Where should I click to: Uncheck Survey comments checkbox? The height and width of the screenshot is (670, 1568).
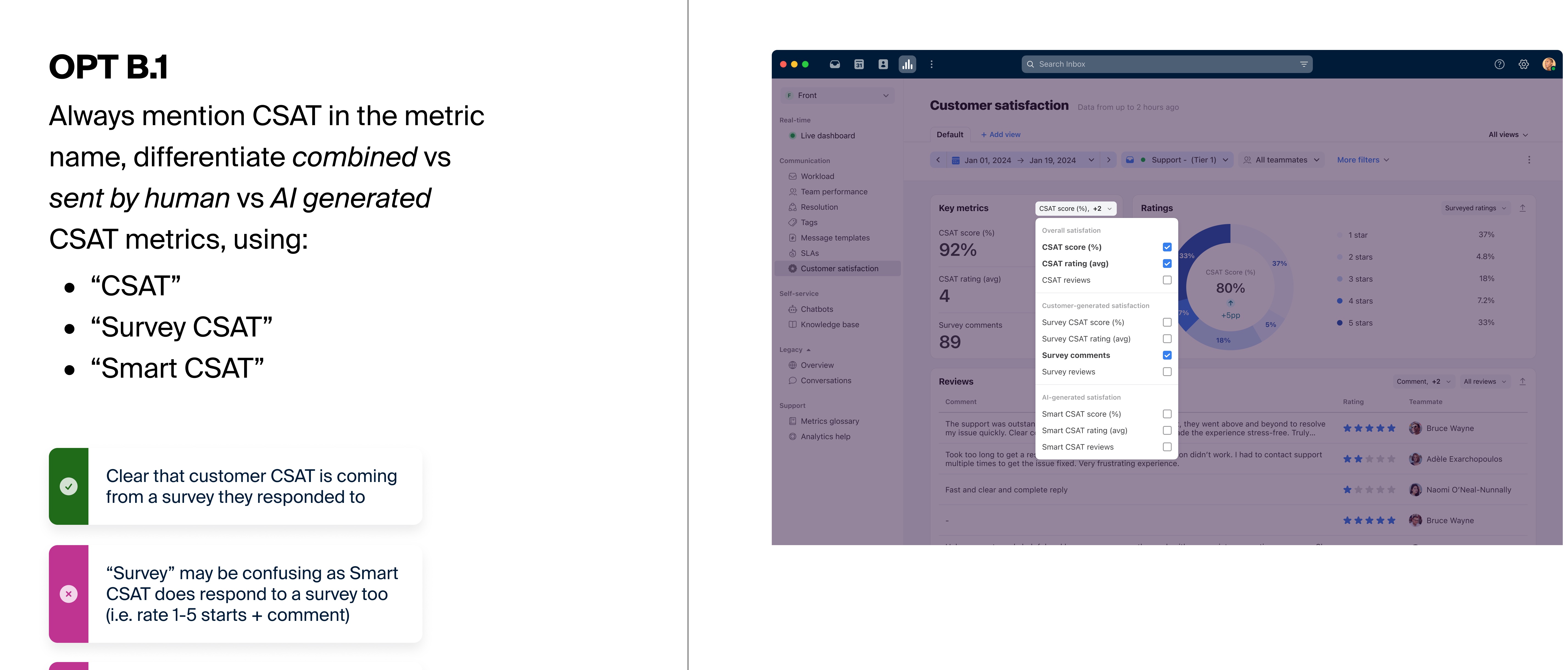[x=1167, y=355]
